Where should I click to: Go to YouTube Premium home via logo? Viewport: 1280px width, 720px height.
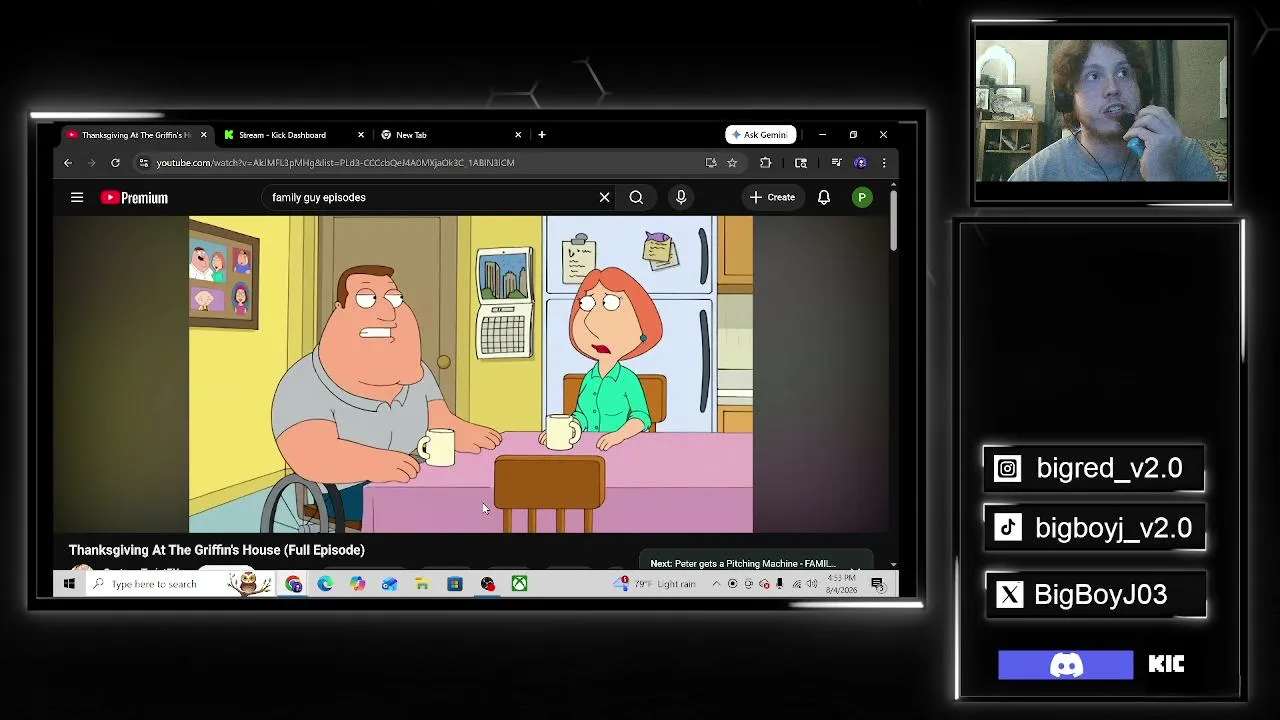click(x=134, y=198)
